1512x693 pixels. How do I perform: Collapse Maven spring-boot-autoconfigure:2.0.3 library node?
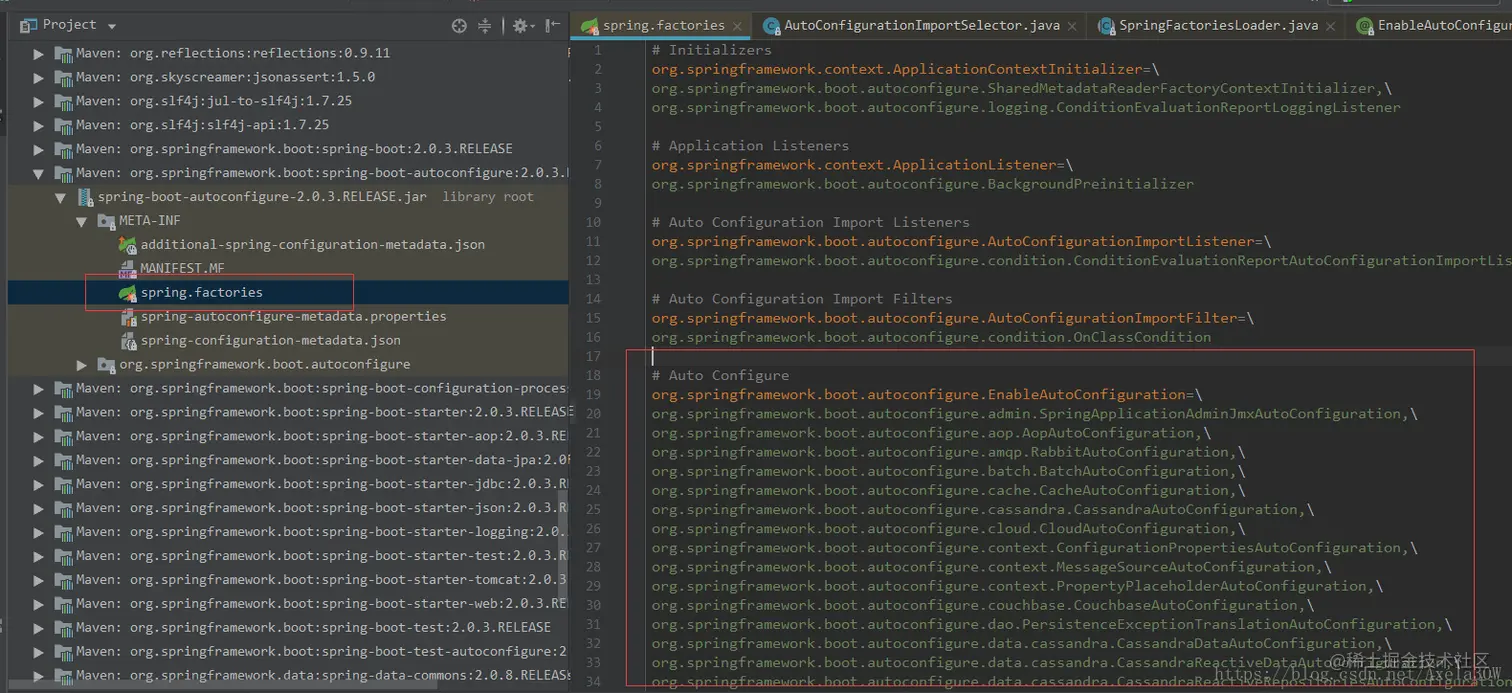pos(39,173)
